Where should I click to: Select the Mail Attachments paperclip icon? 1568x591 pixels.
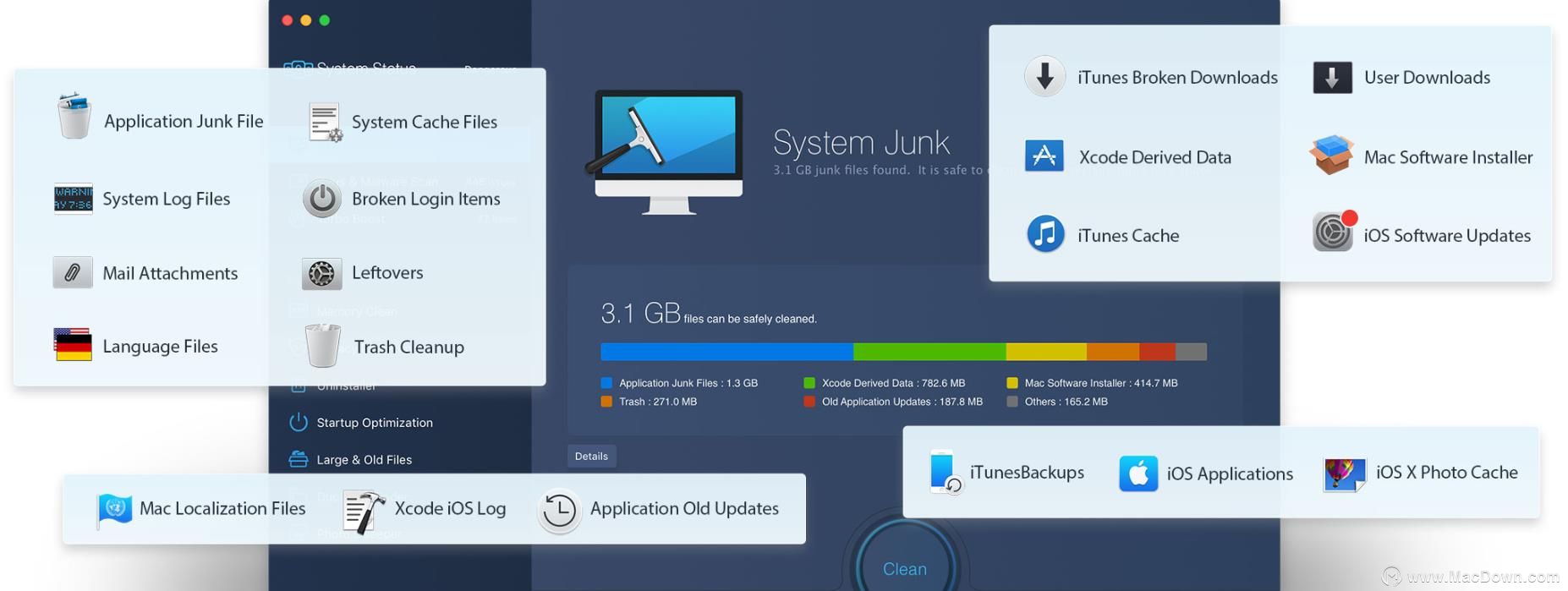point(73,272)
